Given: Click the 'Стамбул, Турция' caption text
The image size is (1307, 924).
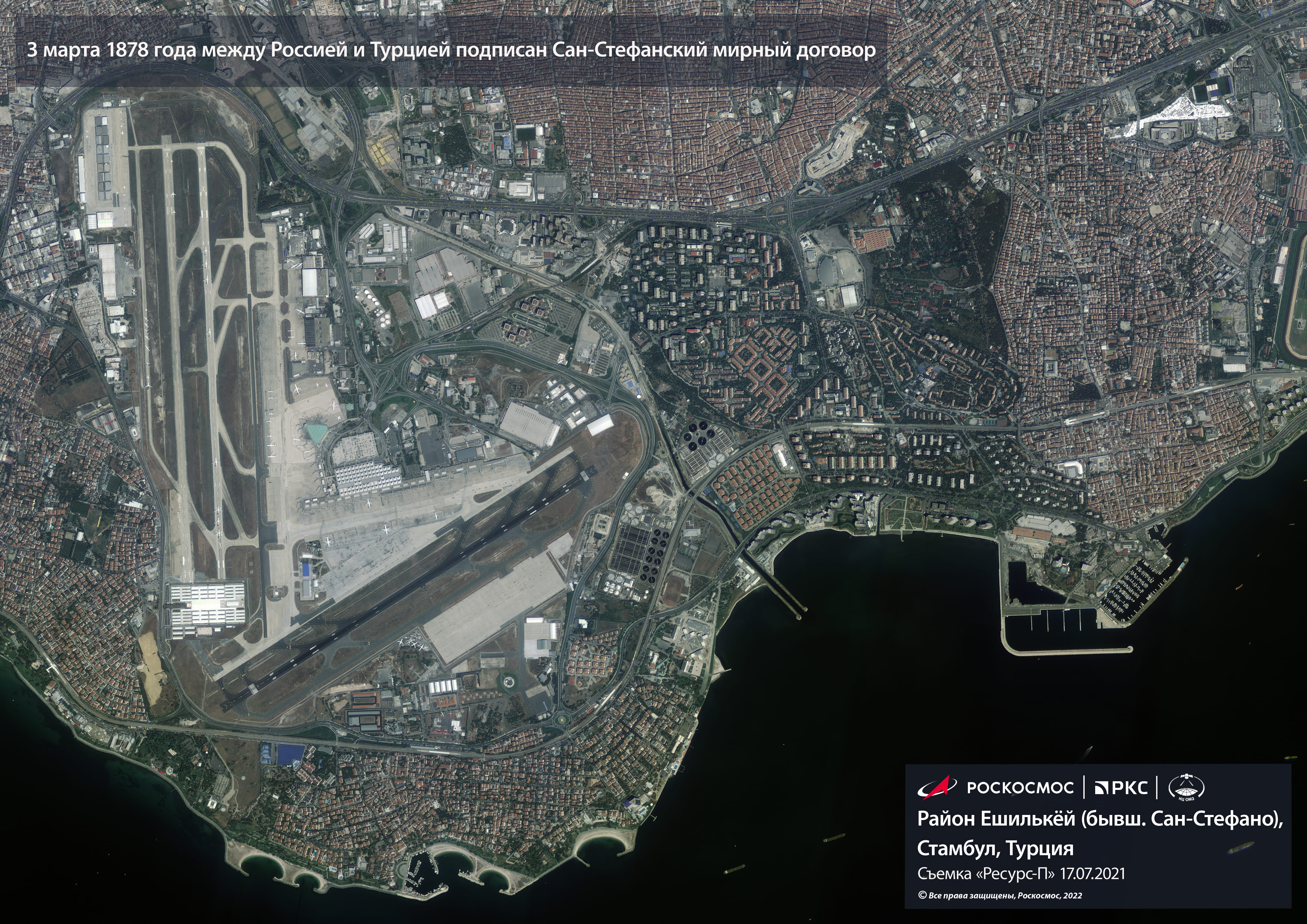Looking at the screenshot, I should [x=995, y=848].
